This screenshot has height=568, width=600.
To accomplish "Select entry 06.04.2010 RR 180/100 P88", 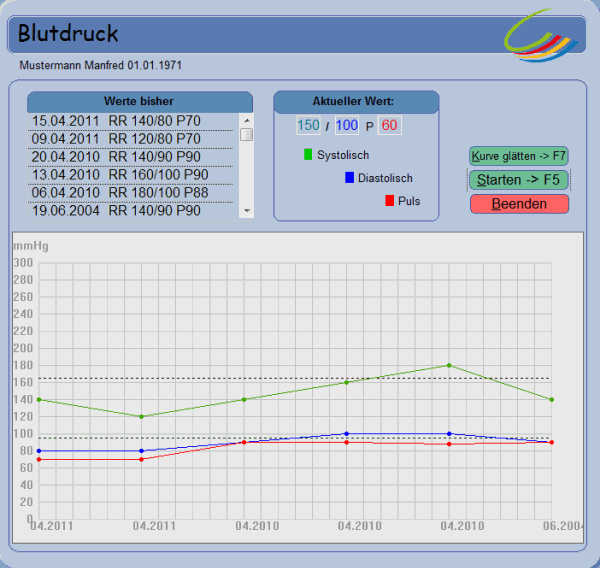I will (130, 193).
